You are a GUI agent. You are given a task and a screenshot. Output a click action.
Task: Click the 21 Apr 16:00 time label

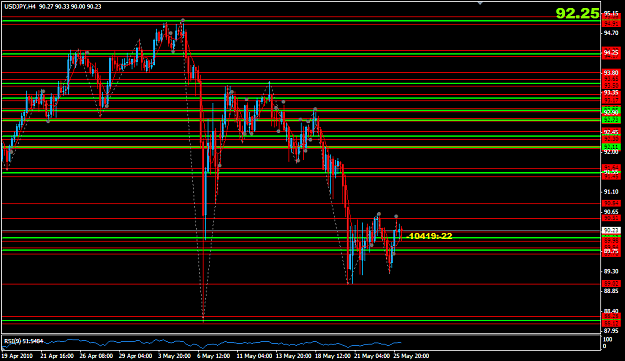(x=57, y=356)
